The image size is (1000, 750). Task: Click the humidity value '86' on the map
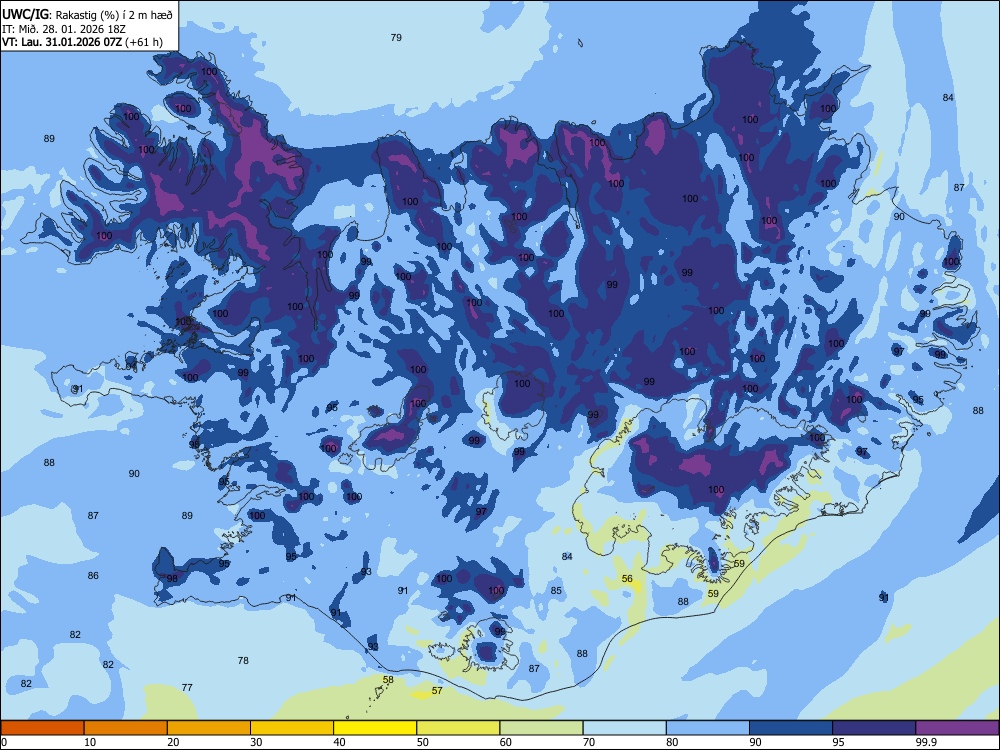(93, 575)
